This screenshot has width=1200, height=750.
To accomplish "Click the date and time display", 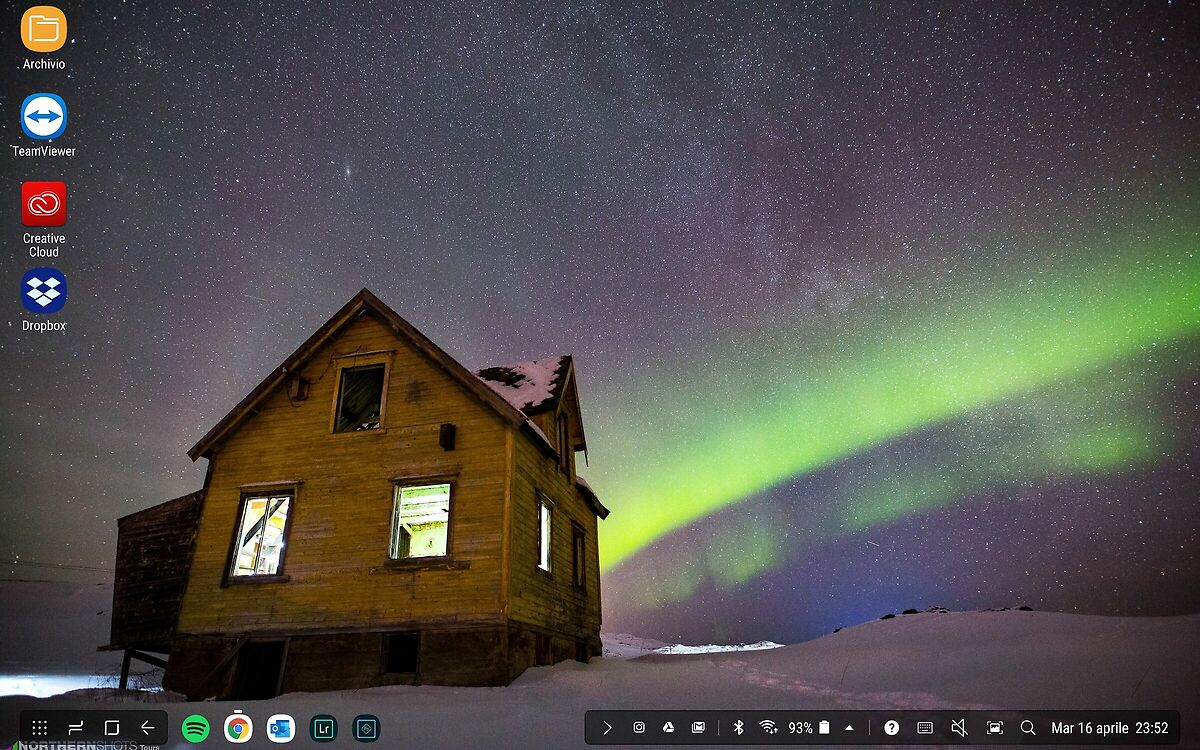I will coord(1109,728).
